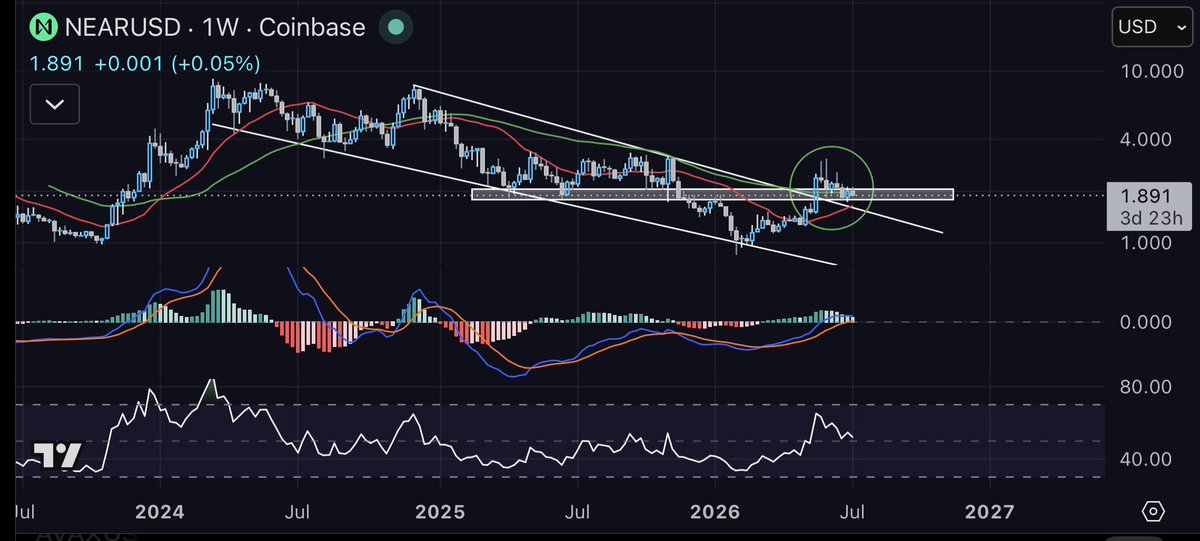Click the 2024 time axis label
The height and width of the screenshot is (541, 1200).
[x=159, y=512]
